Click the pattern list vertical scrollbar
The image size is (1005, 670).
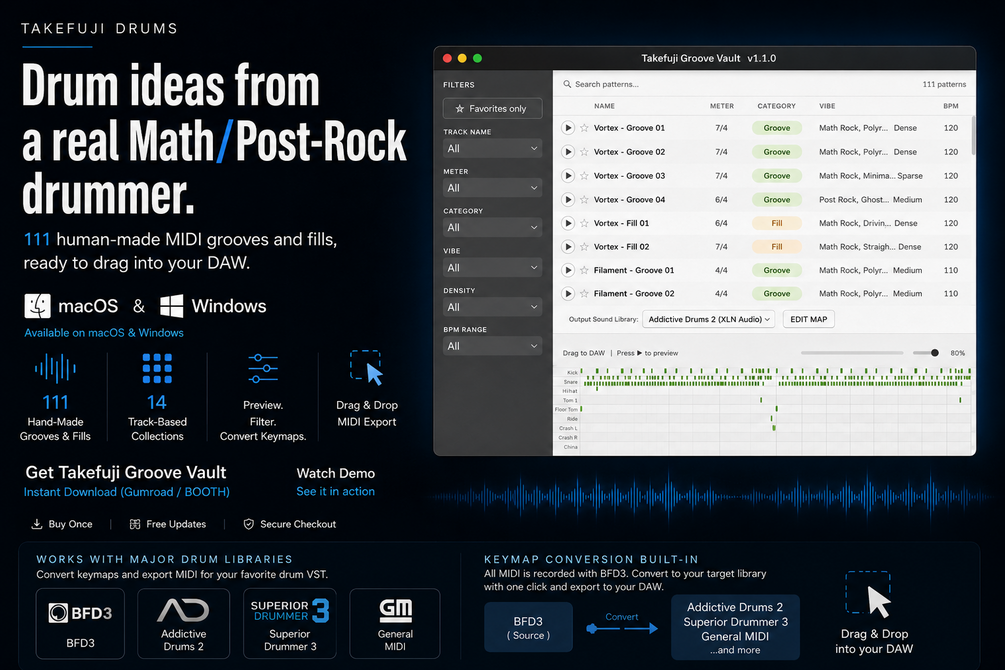point(973,135)
